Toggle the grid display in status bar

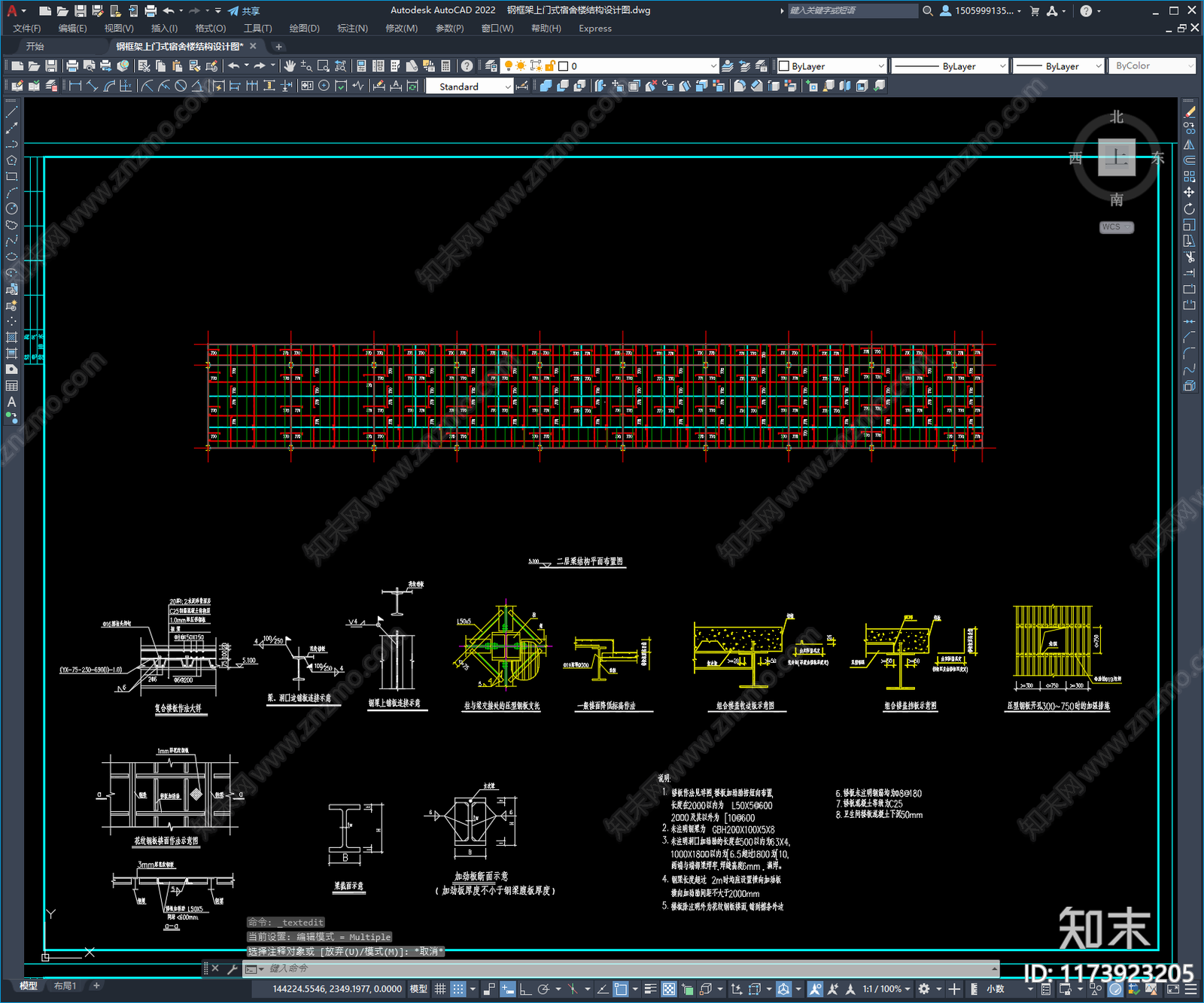440,989
